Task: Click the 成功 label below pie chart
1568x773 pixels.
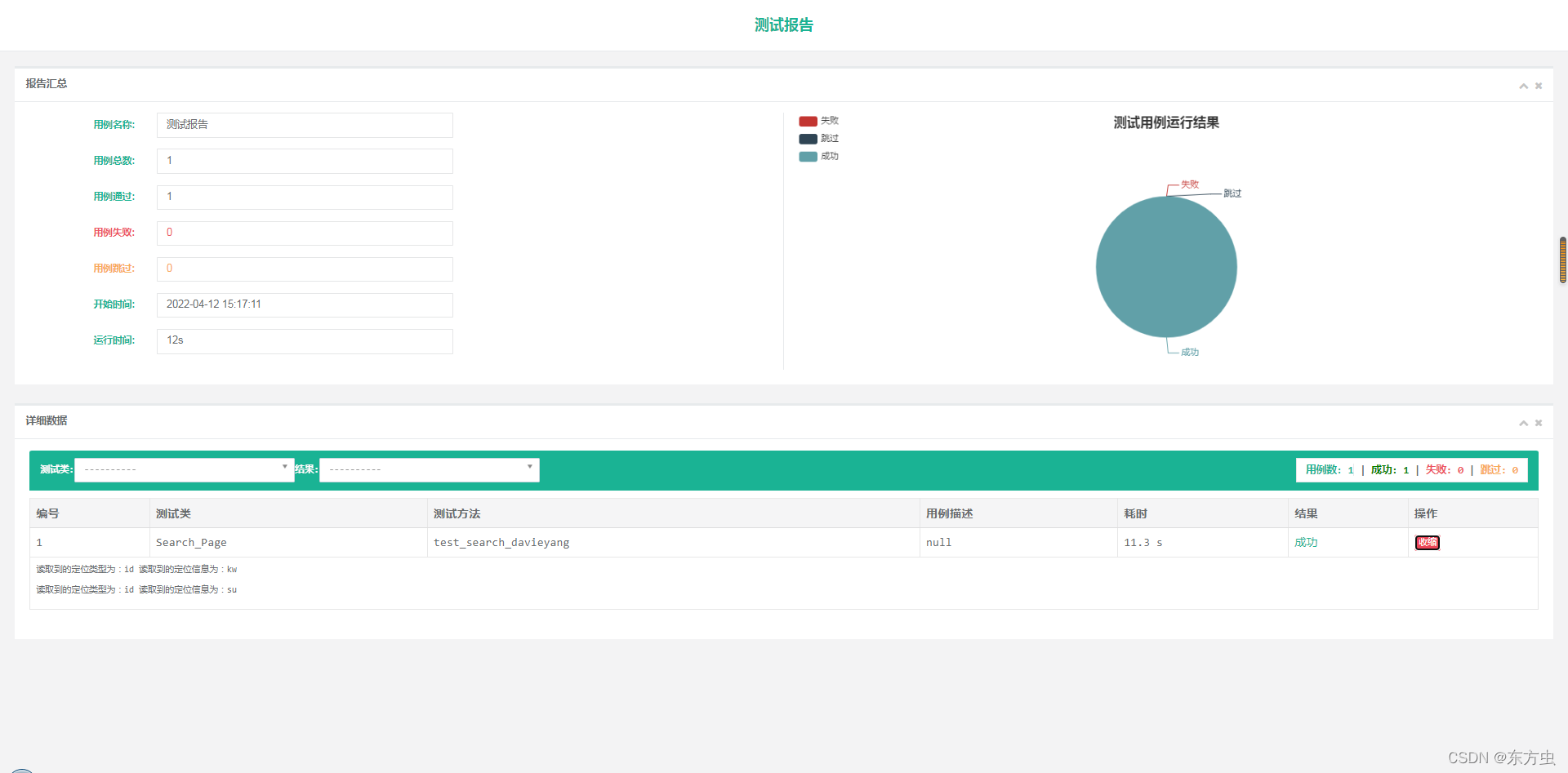Action: (1190, 353)
